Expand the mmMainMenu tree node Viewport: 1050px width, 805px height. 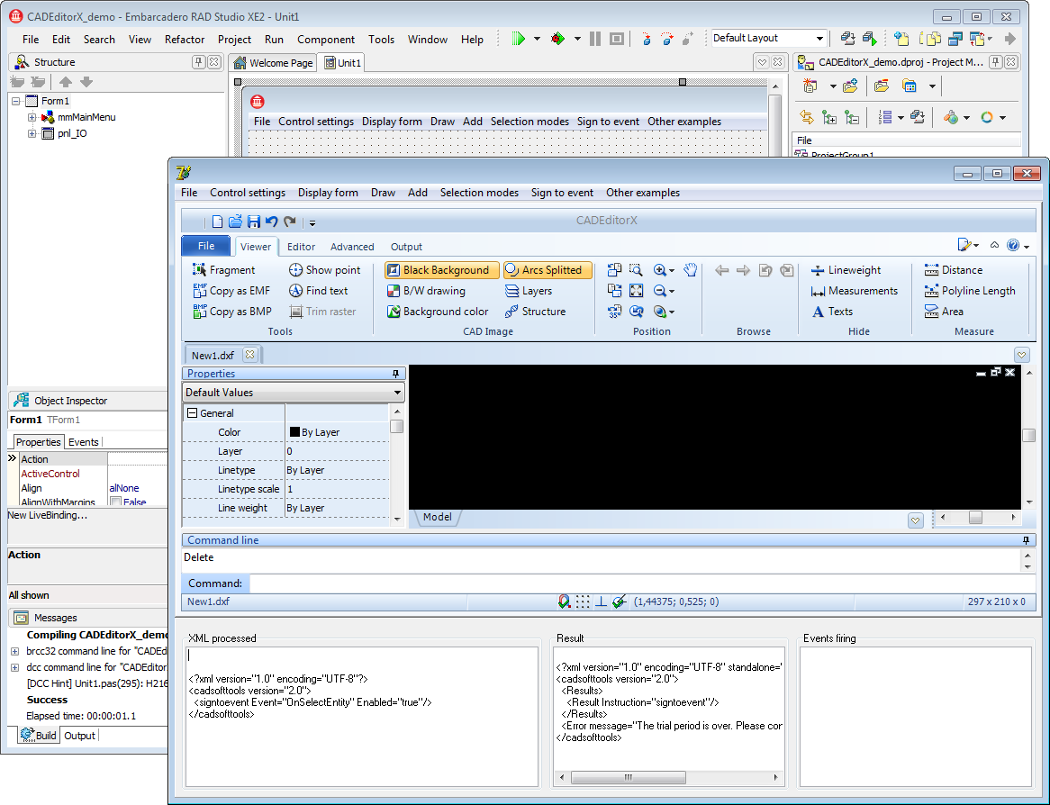click(32, 117)
